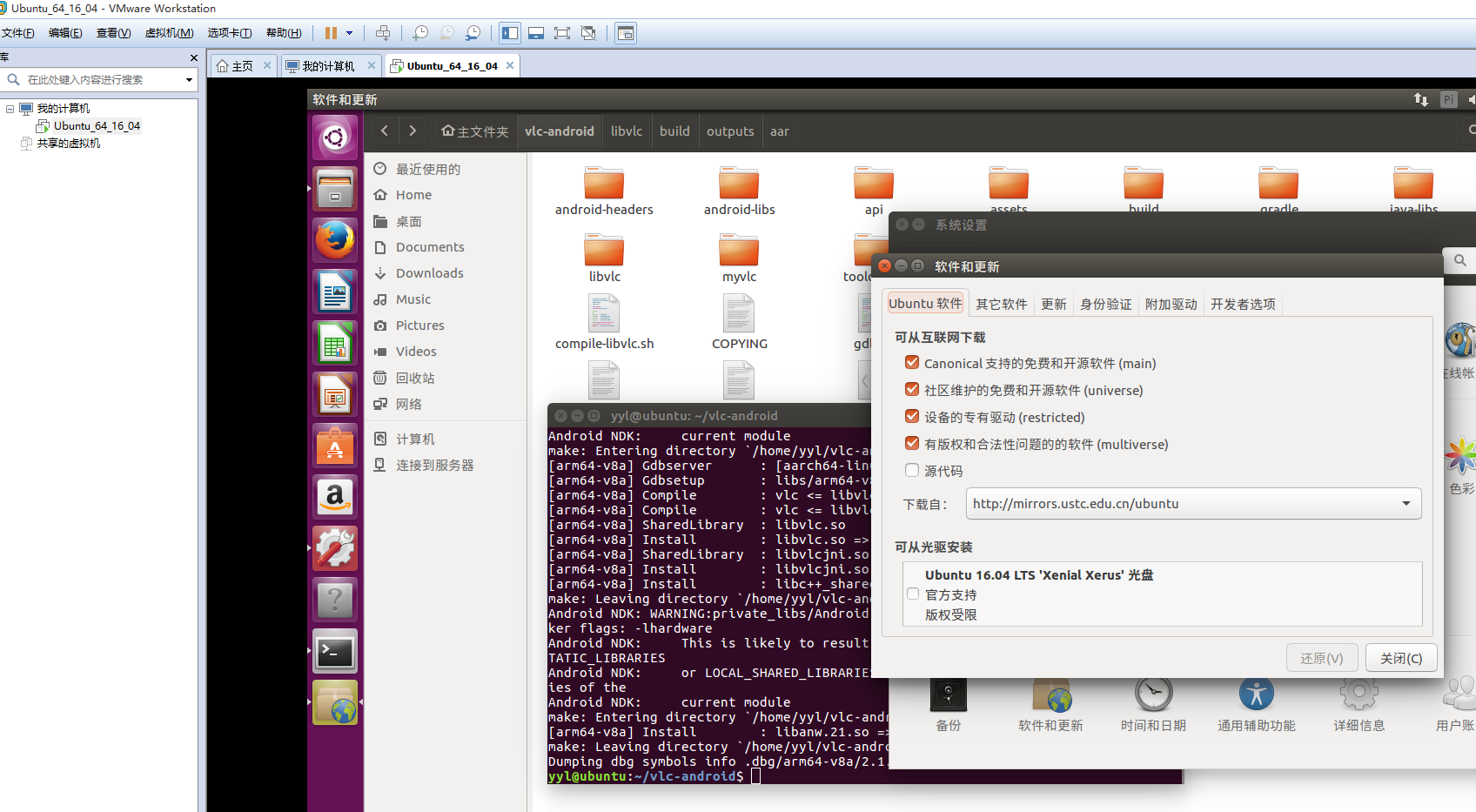Screen dimensions: 1476x812
Task: Click vlc-android breadcrumb in Files
Action: coord(560,131)
